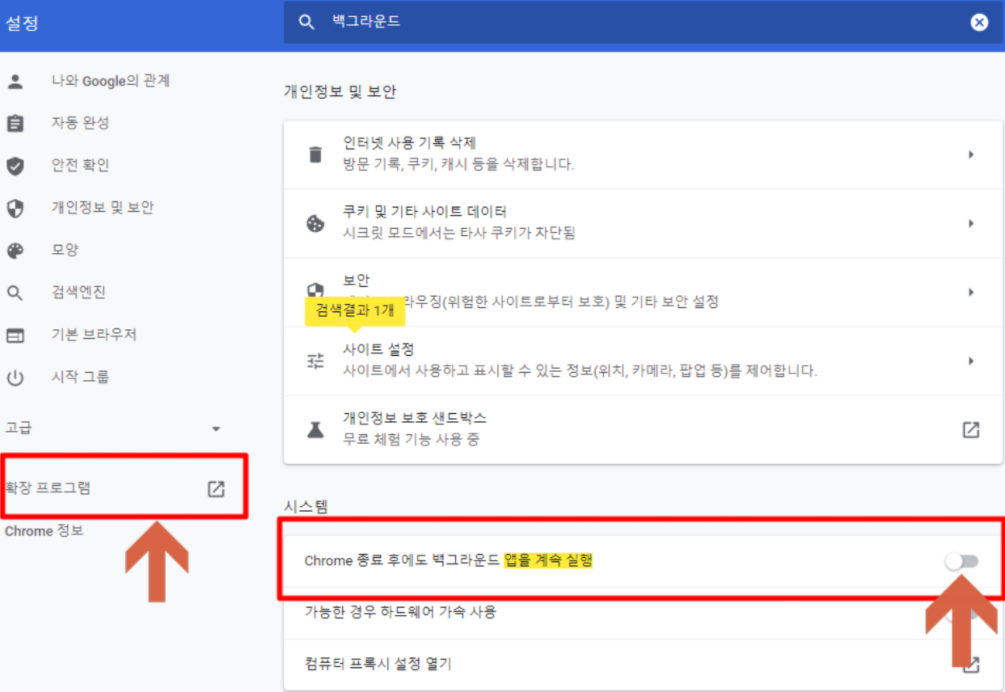Click the 시스템 section heading
The image size is (1005, 692).
point(306,506)
